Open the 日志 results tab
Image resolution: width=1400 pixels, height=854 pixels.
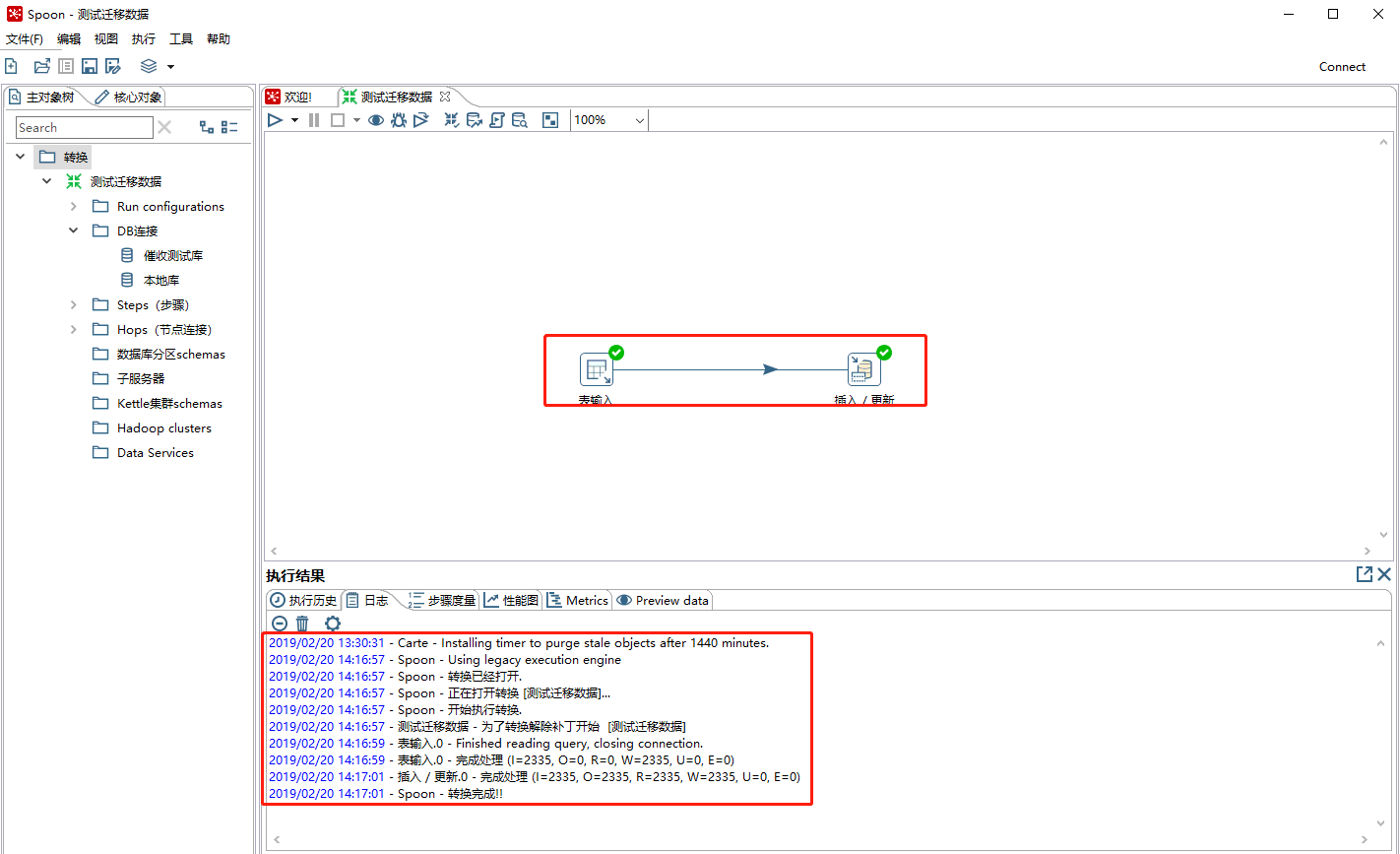367,600
